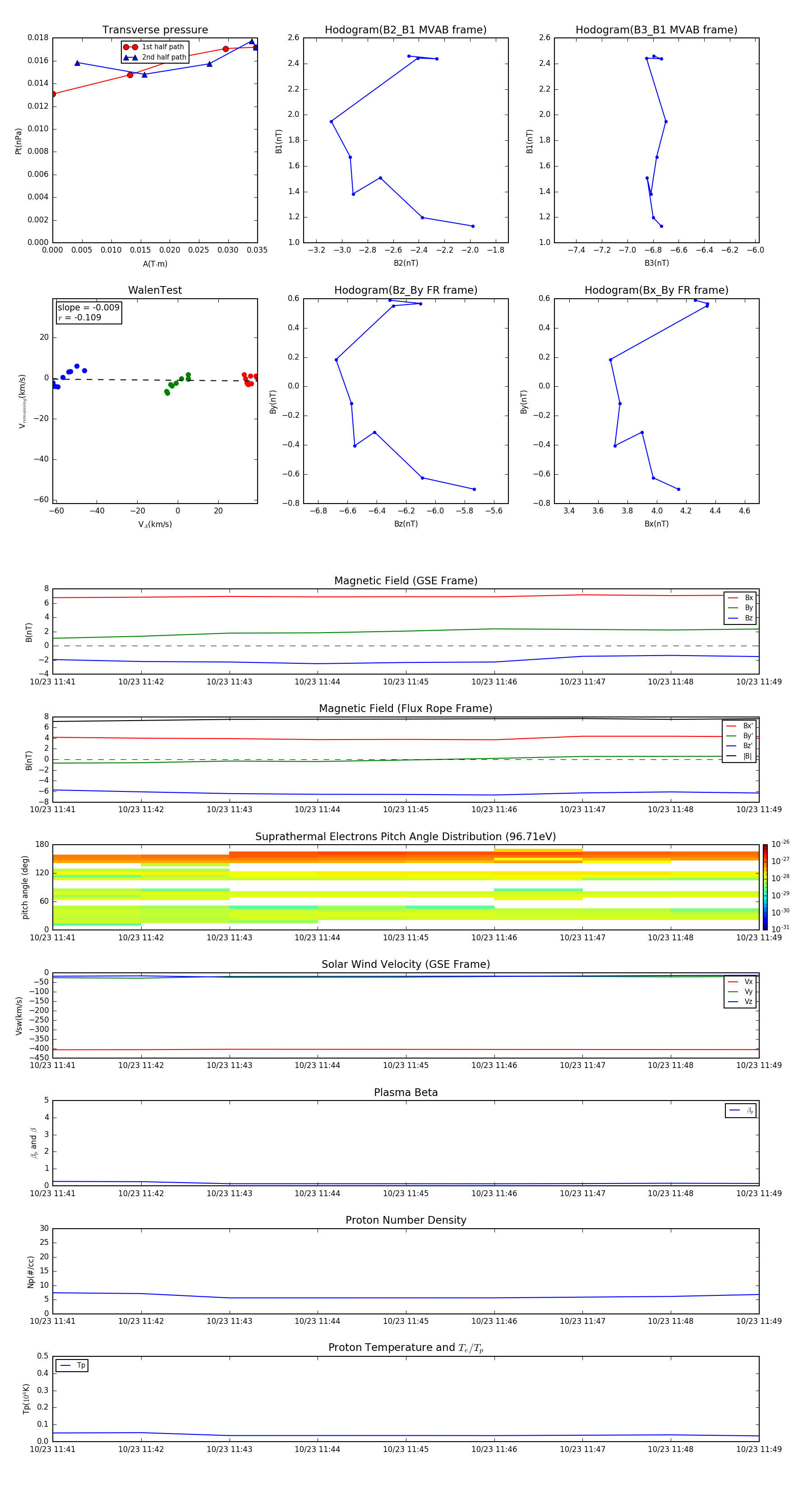Click the Vz legend entry
This screenshot has height=1489, width=812.
(740, 1002)
